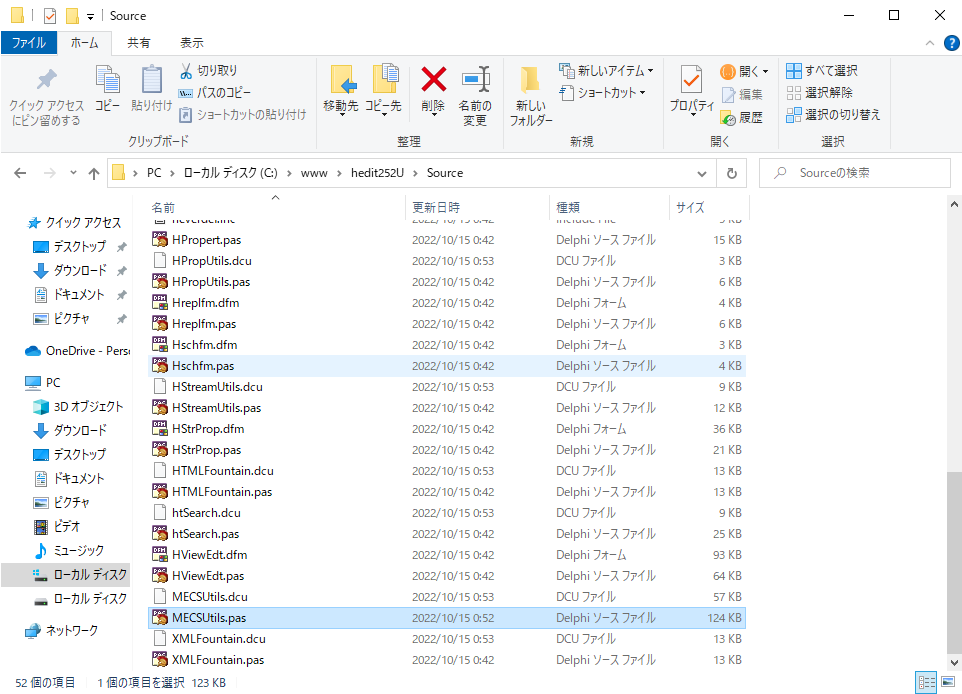Click すべて選択 (Select all) button
Viewport: 962px width, 694px height.
[x=822, y=71]
